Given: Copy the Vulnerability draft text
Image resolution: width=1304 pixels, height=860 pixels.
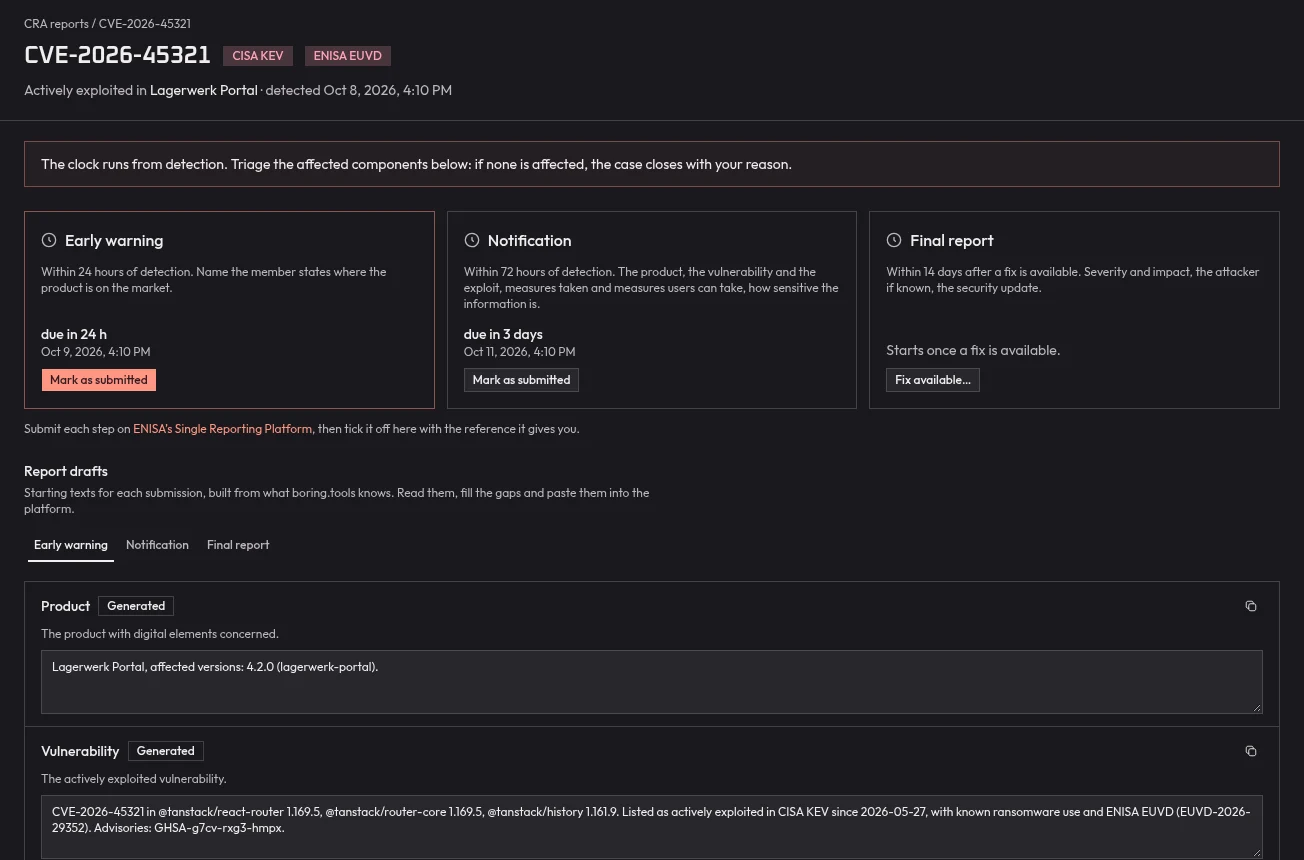Looking at the screenshot, I should (x=1250, y=751).
